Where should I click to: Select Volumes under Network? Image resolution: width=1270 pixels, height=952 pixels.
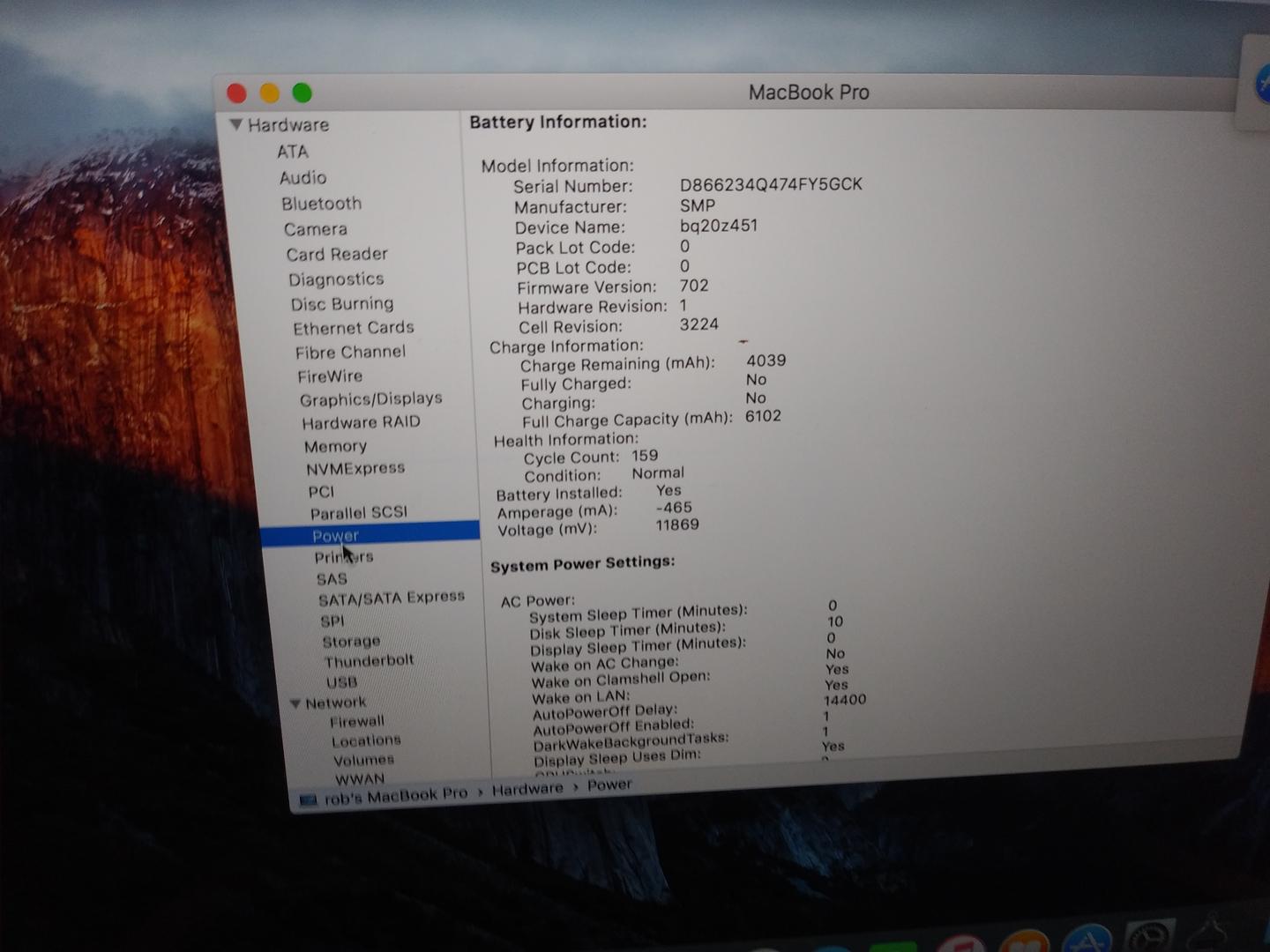363,760
